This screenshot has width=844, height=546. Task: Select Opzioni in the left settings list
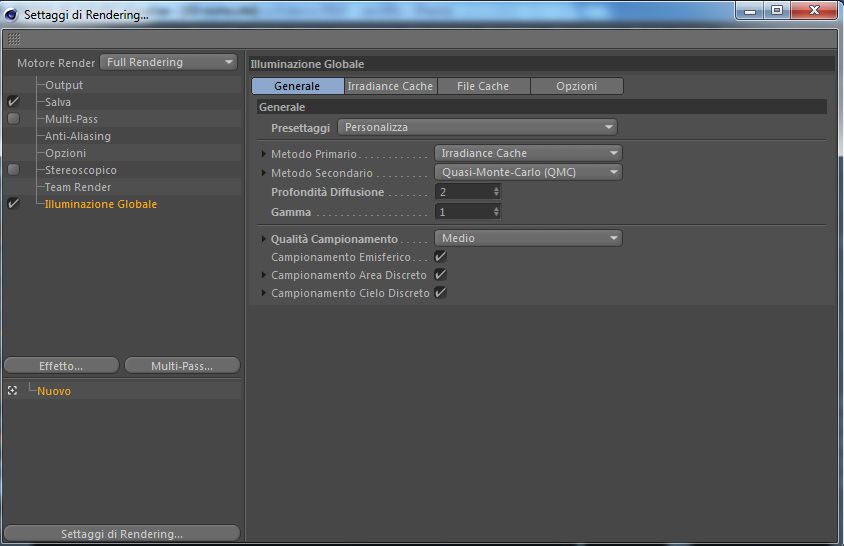66,153
